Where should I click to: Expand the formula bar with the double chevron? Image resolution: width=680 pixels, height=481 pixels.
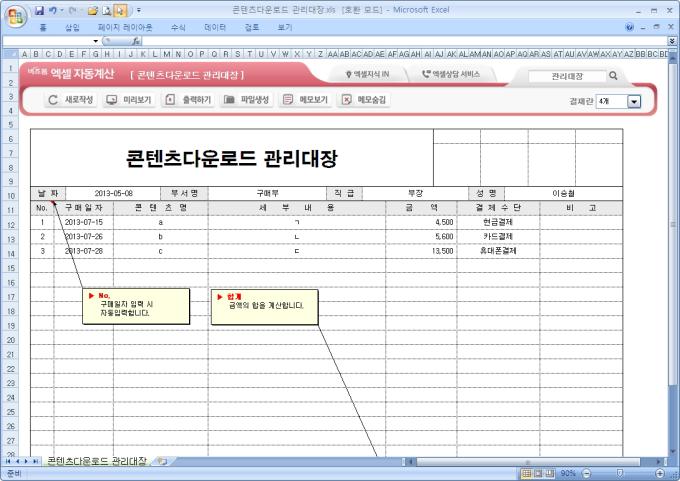pyautogui.click(x=672, y=41)
